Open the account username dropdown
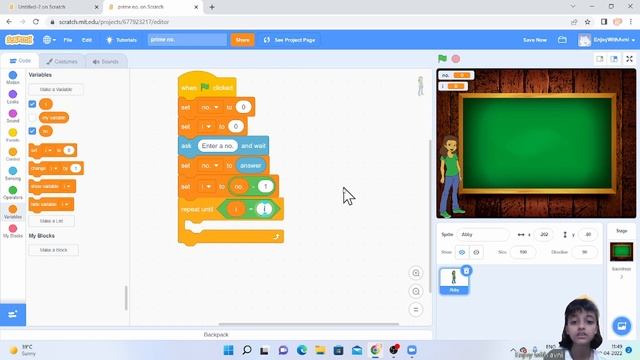Screen dimensions: 640x360 pyautogui.click(x=608, y=40)
